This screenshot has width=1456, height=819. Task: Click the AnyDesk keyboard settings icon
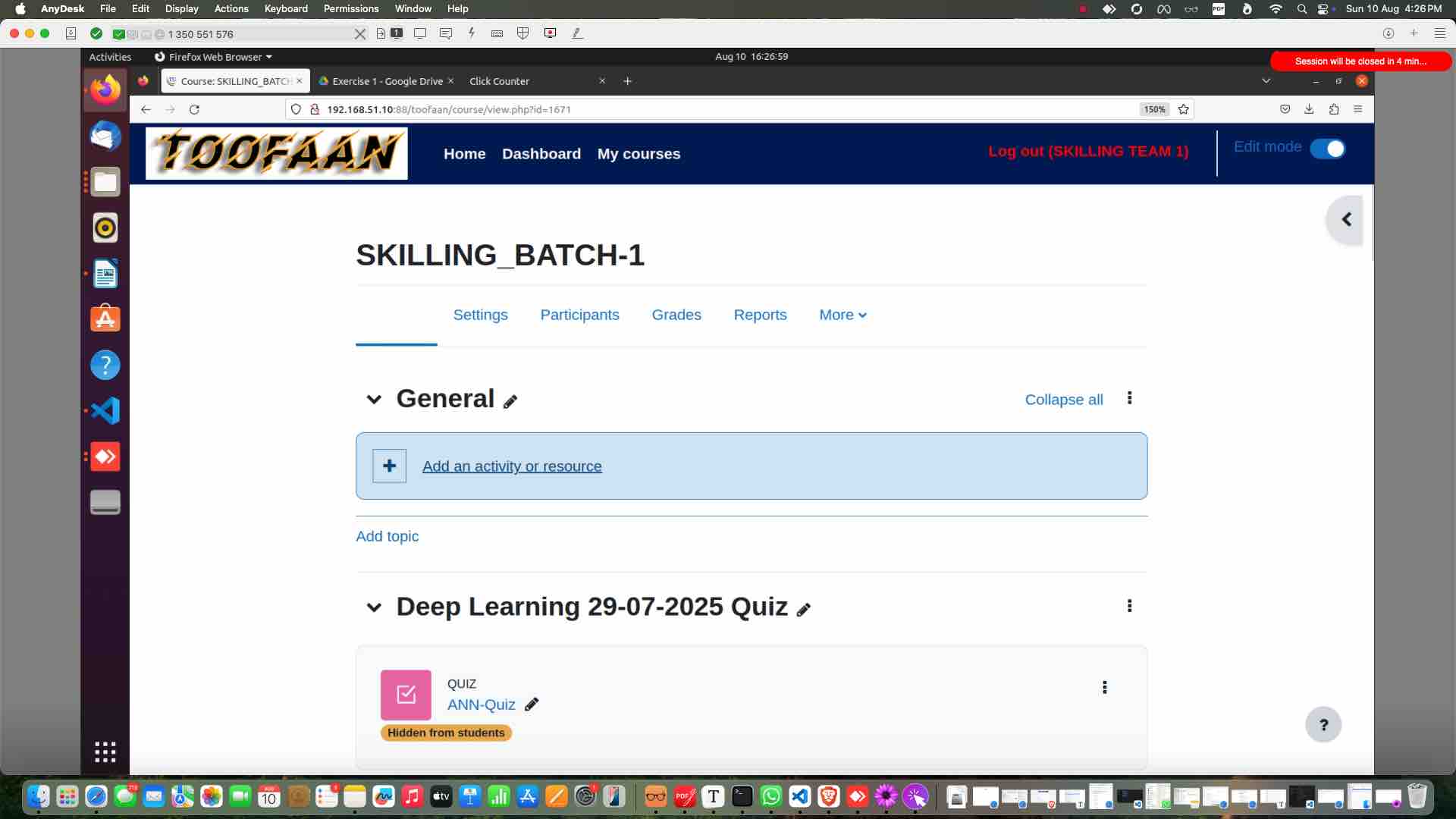point(497,33)
